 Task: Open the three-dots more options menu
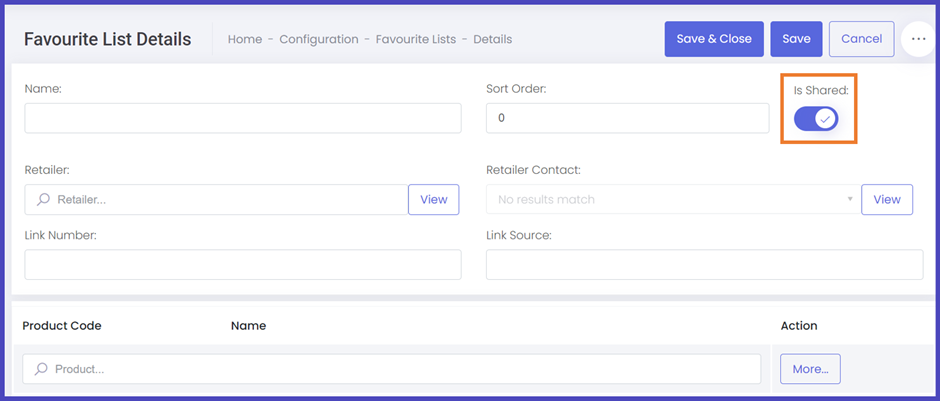pyautogui.click(x=918, y=39)
